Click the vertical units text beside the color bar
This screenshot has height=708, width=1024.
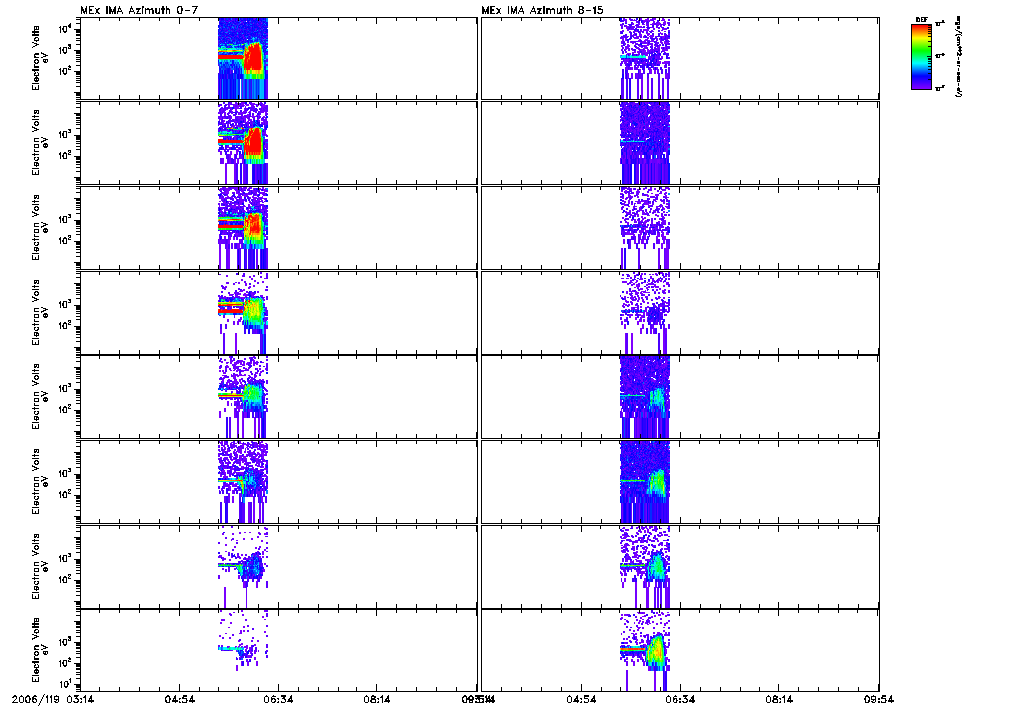(x=957, y=57)
